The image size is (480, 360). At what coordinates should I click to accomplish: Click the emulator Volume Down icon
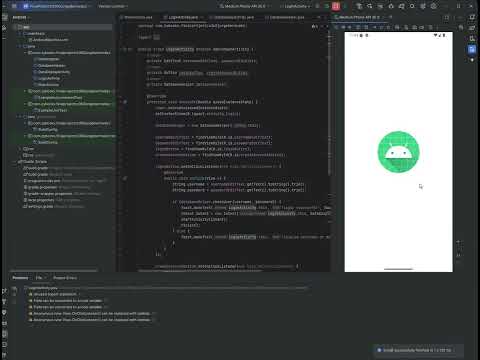[350, 27]
